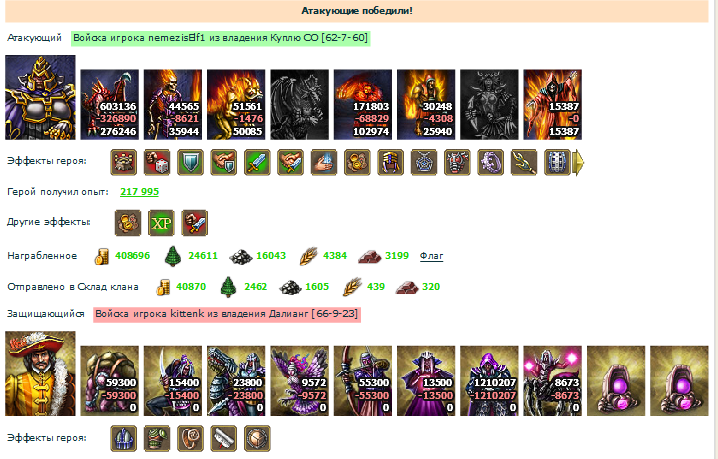Click the green XP effect icon

click(161, 223)
